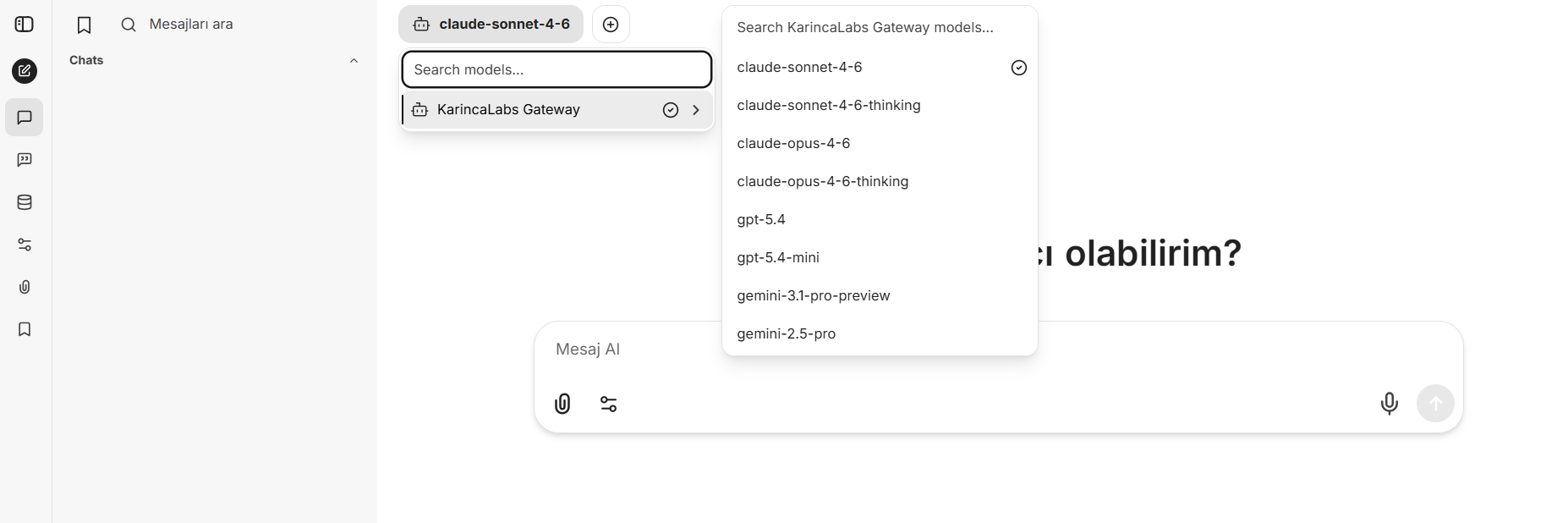Viewport: 1568px width, 523px height.
Task: Toggle the sidebar panel icon
Action: click(x=25, y=25)
